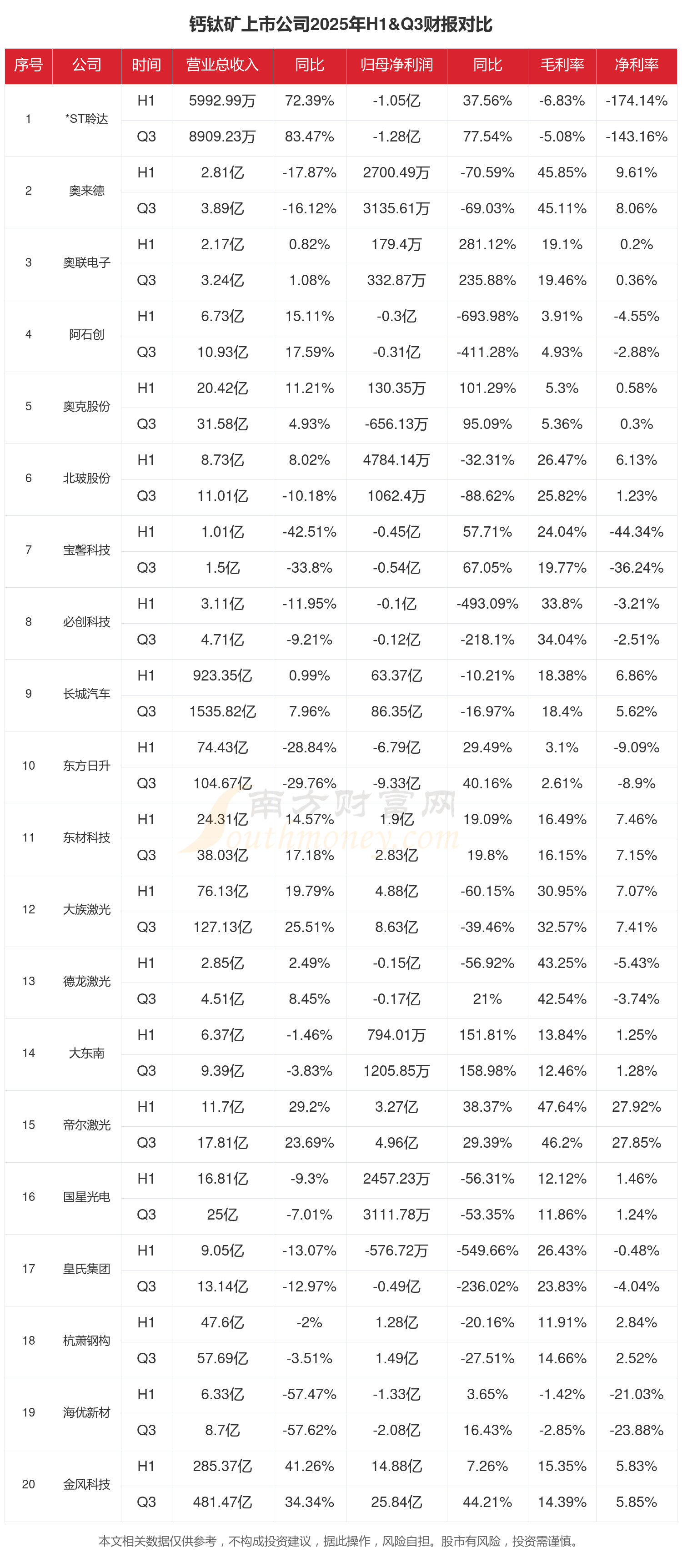Viewport: 682px width, 1568px height.
Task: Select the 金风科技 company cell
Action: (x=86, y=1484)
